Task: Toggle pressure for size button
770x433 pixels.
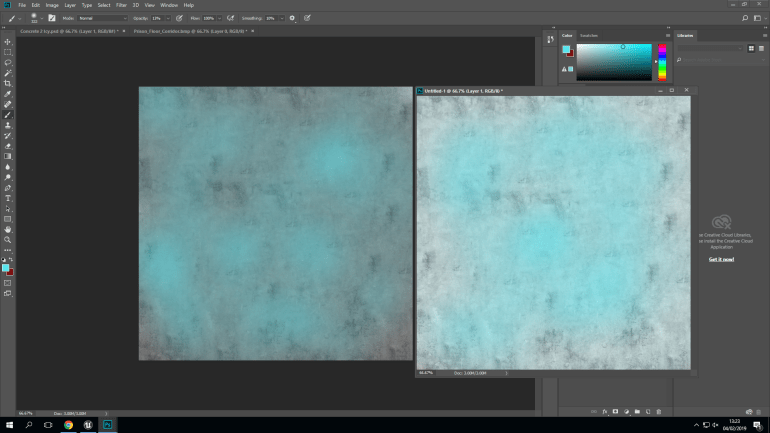Action: pos(307,18)
